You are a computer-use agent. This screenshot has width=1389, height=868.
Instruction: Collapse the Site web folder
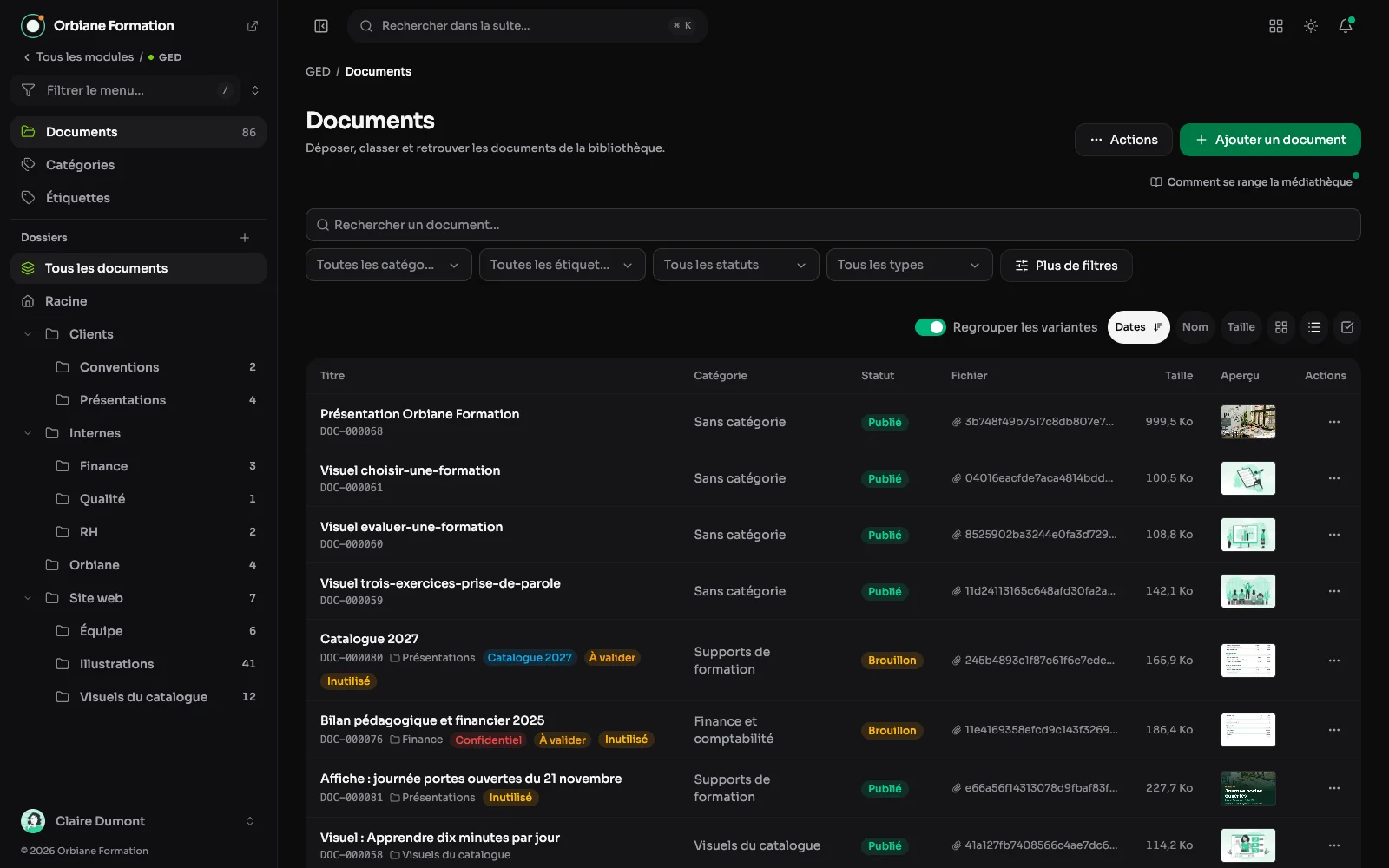pyautogui.click(x=28, y=598)
